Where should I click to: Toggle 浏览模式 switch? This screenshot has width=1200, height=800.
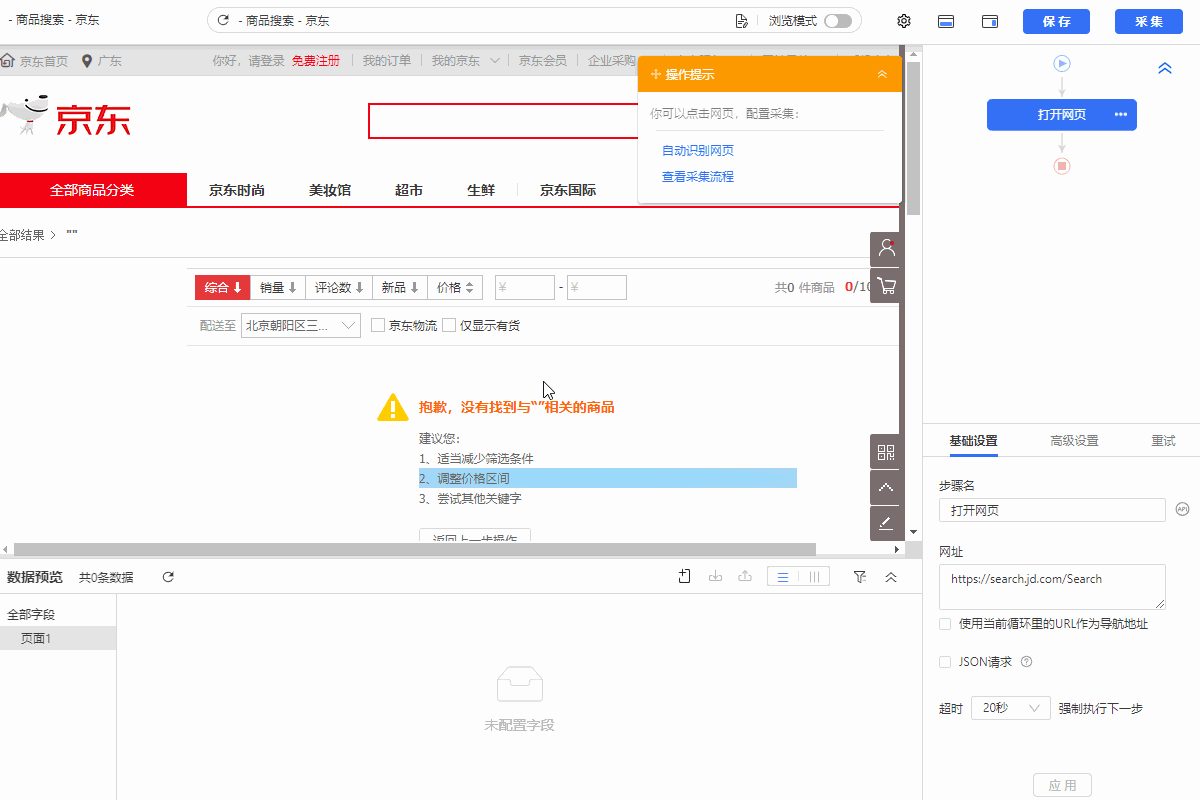pos(838,21)
